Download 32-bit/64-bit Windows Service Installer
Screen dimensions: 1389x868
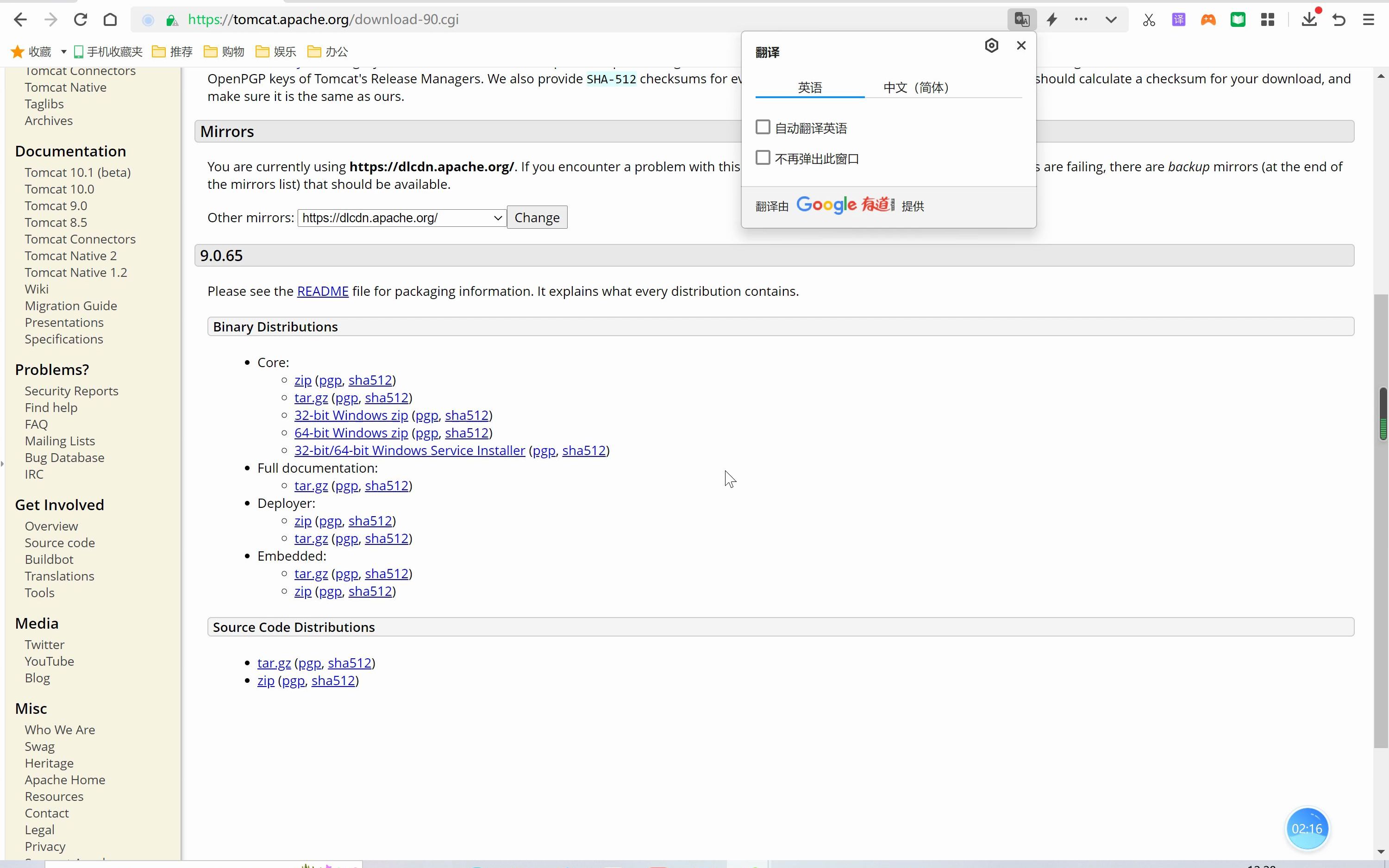410,450
